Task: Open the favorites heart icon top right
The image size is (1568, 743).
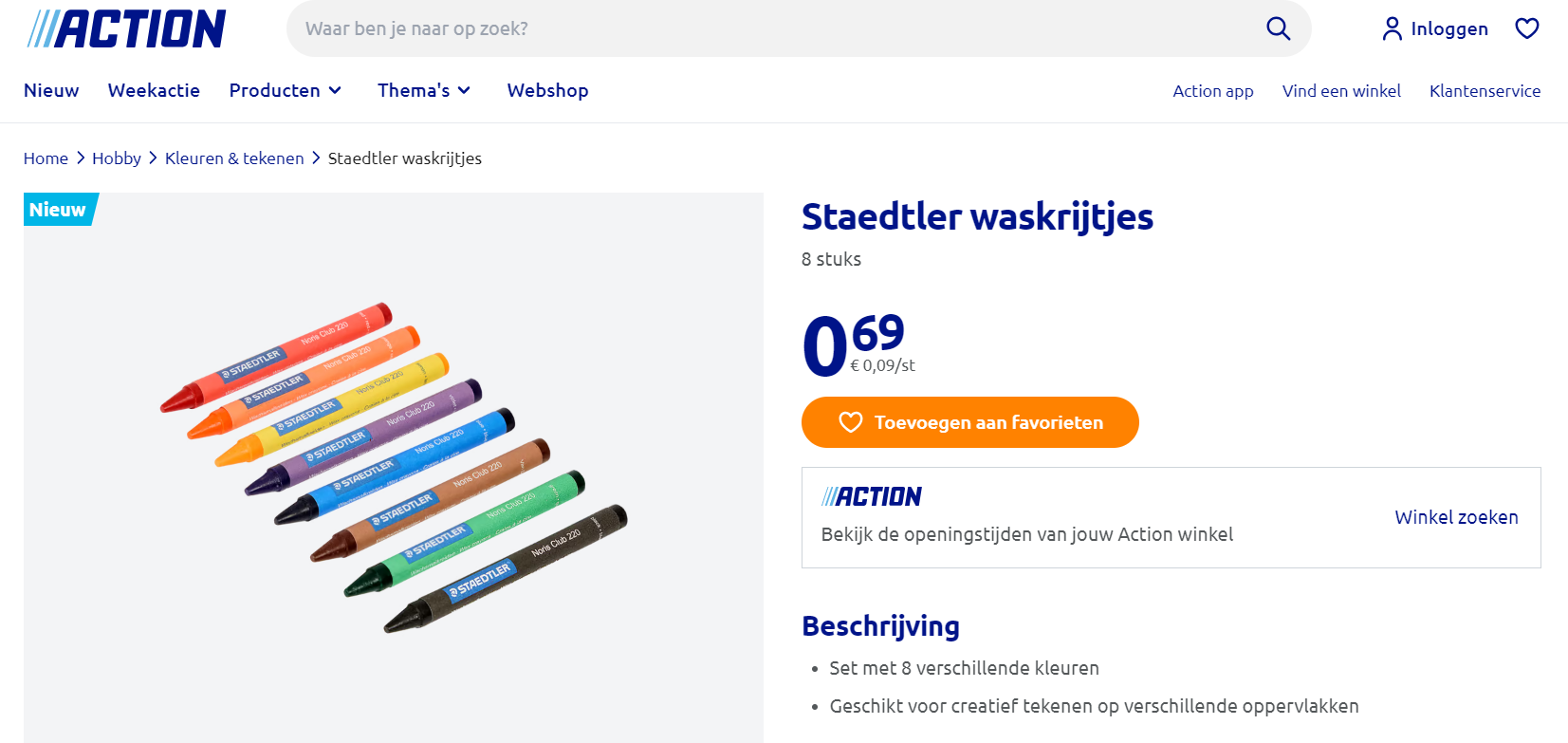Action: coord(1526,28)
